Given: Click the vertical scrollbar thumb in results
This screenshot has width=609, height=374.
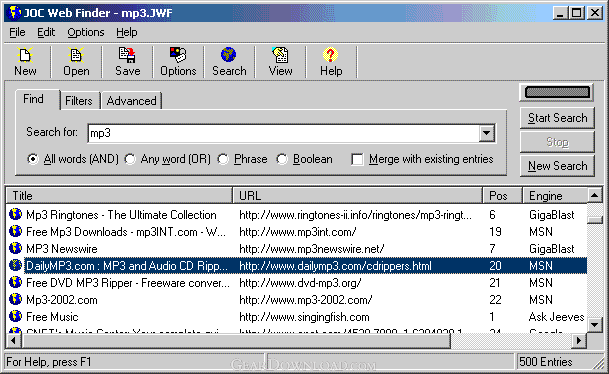Looking at the screenshot, I should coord(595,220).
